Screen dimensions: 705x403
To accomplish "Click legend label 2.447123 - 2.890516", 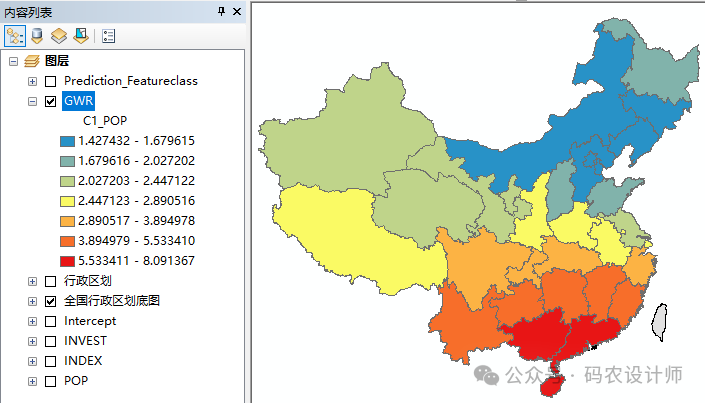I will pos(137,201).
